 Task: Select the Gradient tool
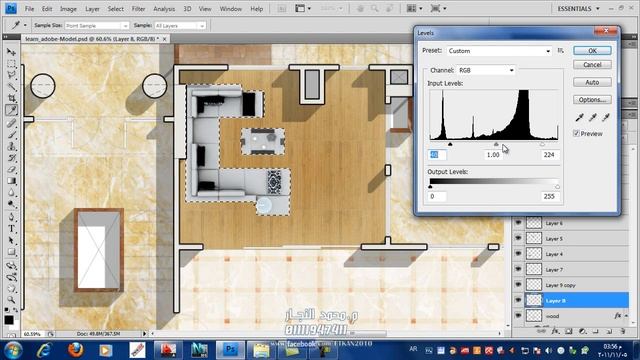click(x=11, y=181)
